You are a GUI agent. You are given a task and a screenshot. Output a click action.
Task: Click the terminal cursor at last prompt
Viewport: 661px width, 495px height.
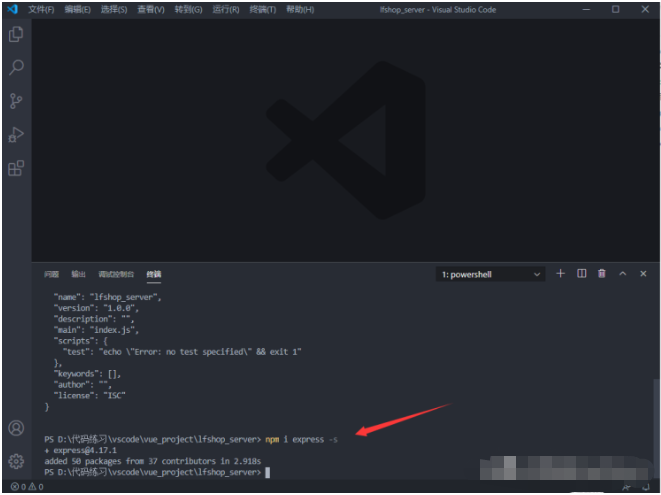click(267, 472)
